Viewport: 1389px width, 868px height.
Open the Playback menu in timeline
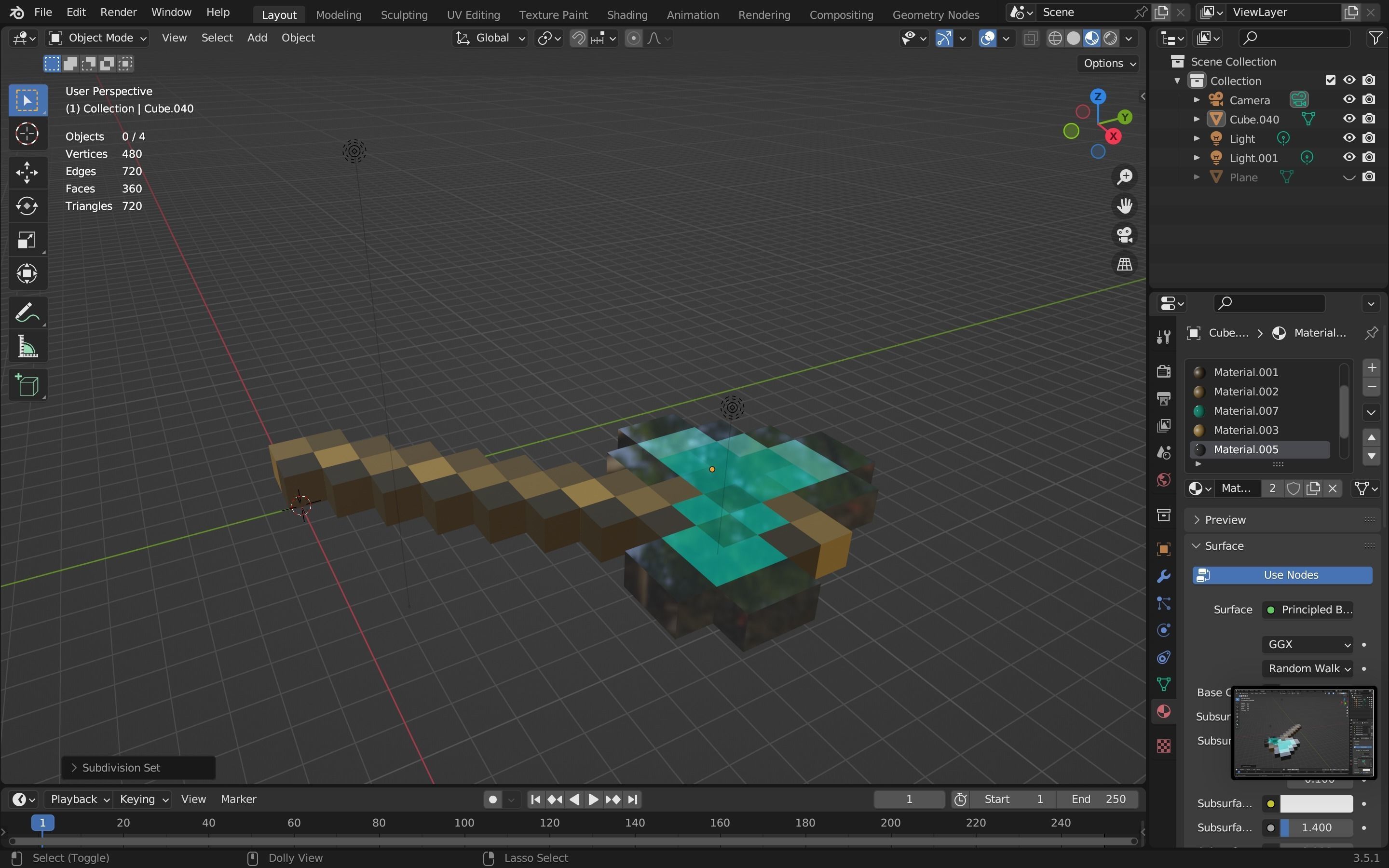(79, 800)
